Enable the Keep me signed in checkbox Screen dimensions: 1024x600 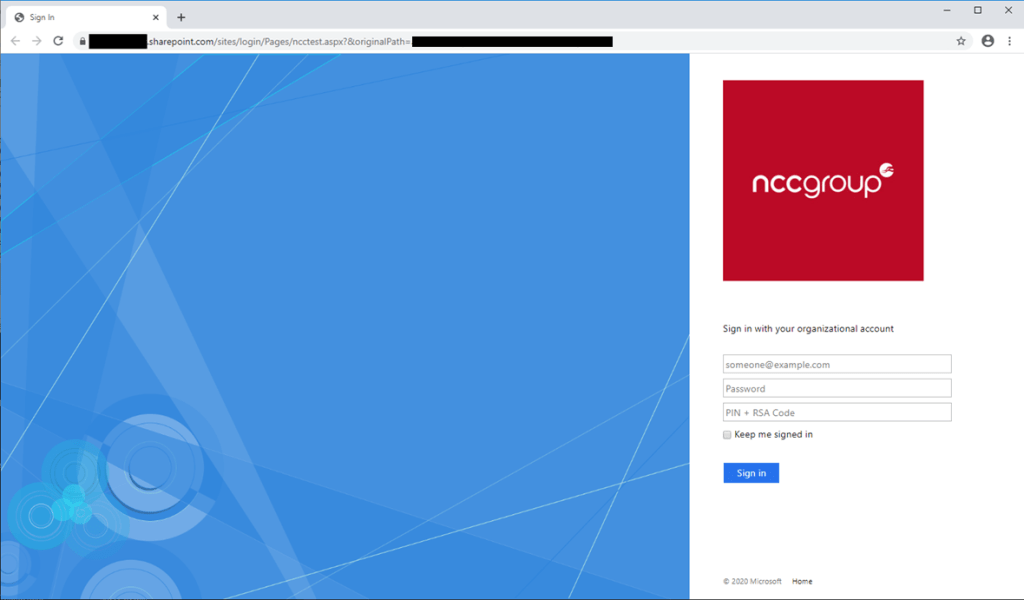pyautogui.click(x=728, y=435)
